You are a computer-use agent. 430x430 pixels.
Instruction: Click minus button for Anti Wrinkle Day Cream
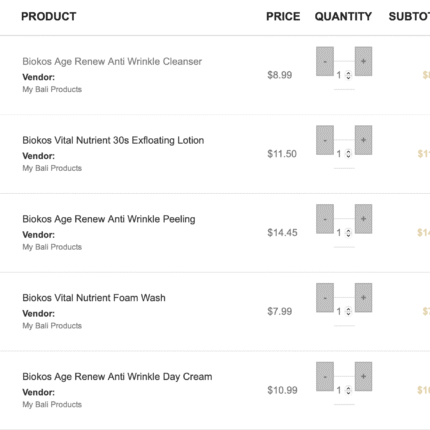pos(325,376)
